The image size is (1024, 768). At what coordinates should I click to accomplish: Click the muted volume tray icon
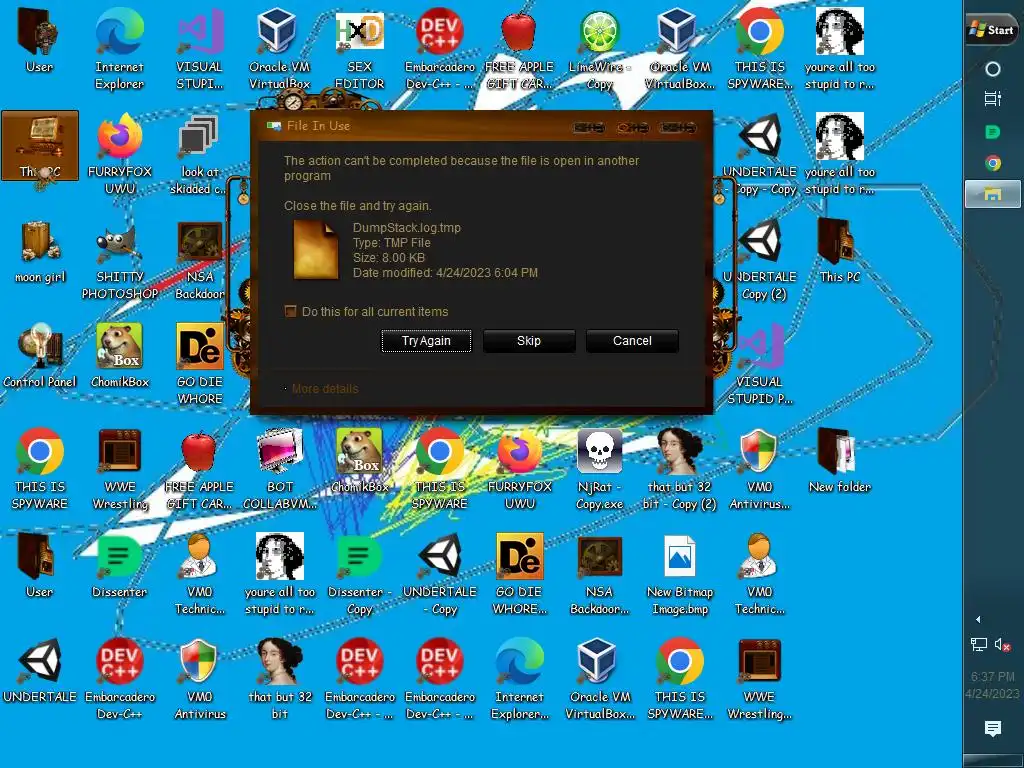coord(1002,645)
